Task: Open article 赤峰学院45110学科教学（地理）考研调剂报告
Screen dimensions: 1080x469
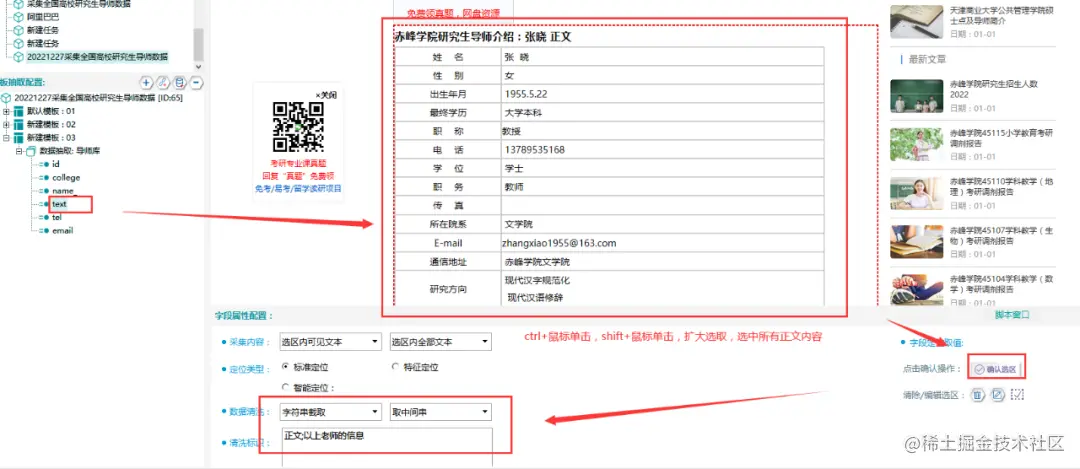Action: (1000, 187)
